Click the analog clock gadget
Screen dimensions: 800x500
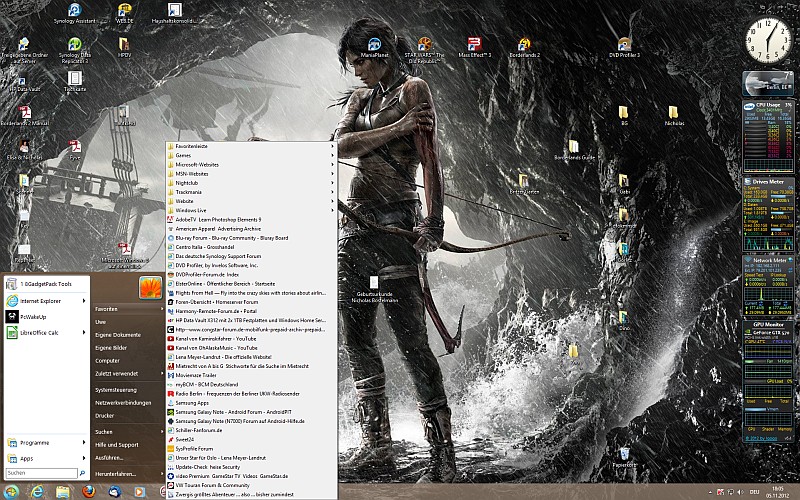click(x=768, y=40)
